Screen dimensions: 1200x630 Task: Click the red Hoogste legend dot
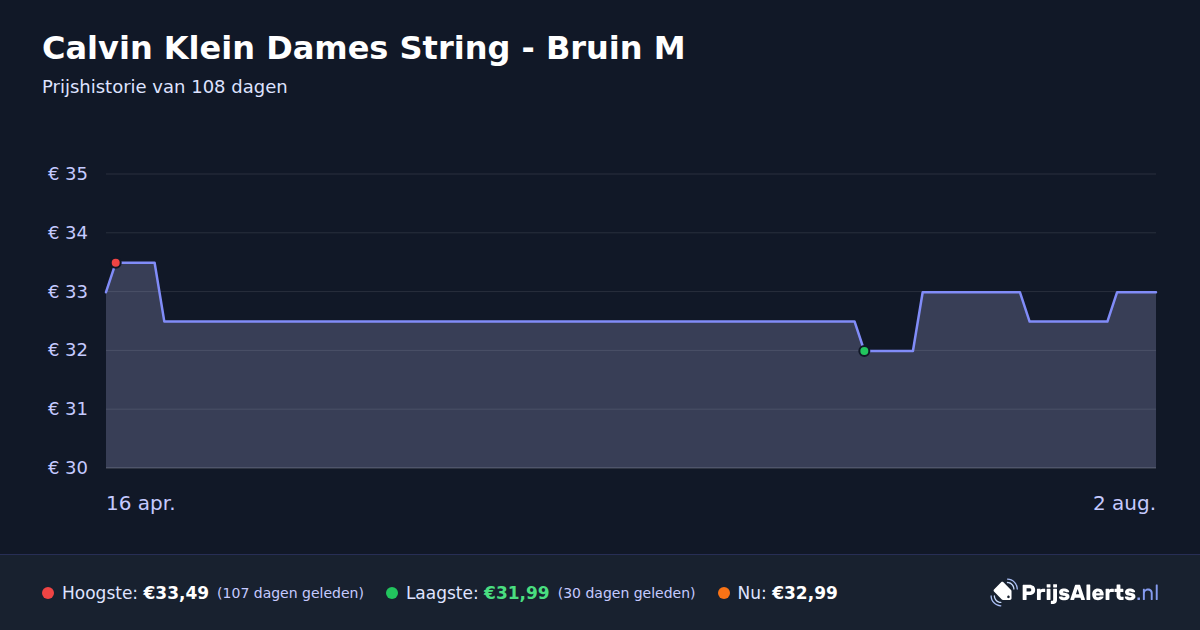tap(48, 593)
